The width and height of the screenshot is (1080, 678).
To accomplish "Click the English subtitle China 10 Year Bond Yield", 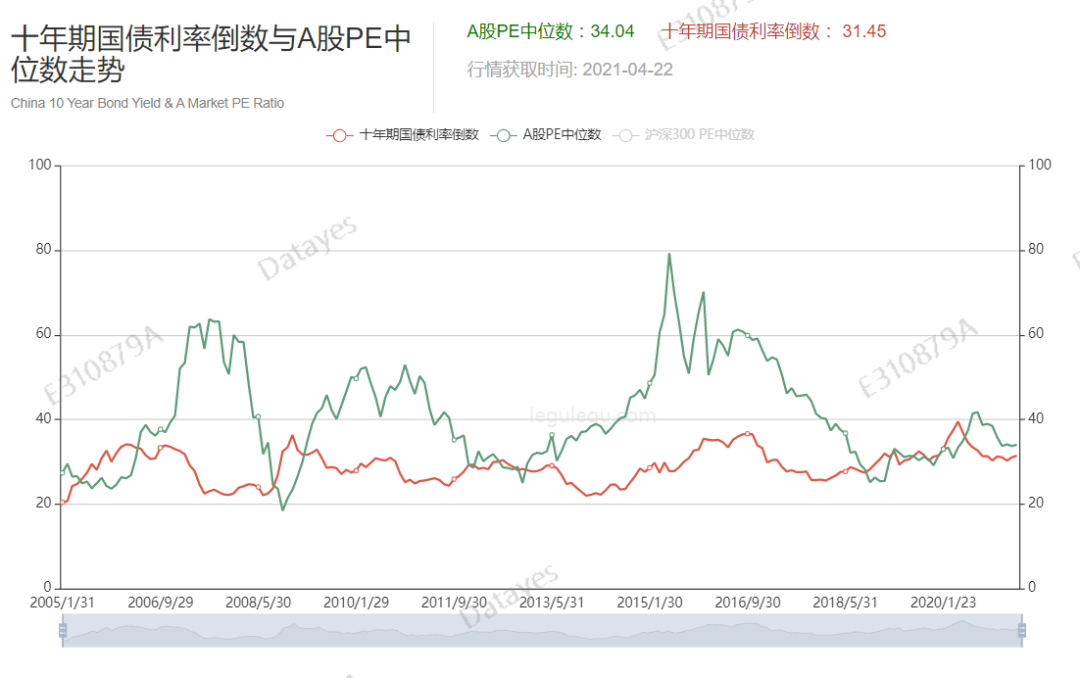I will tap(148, 103).
